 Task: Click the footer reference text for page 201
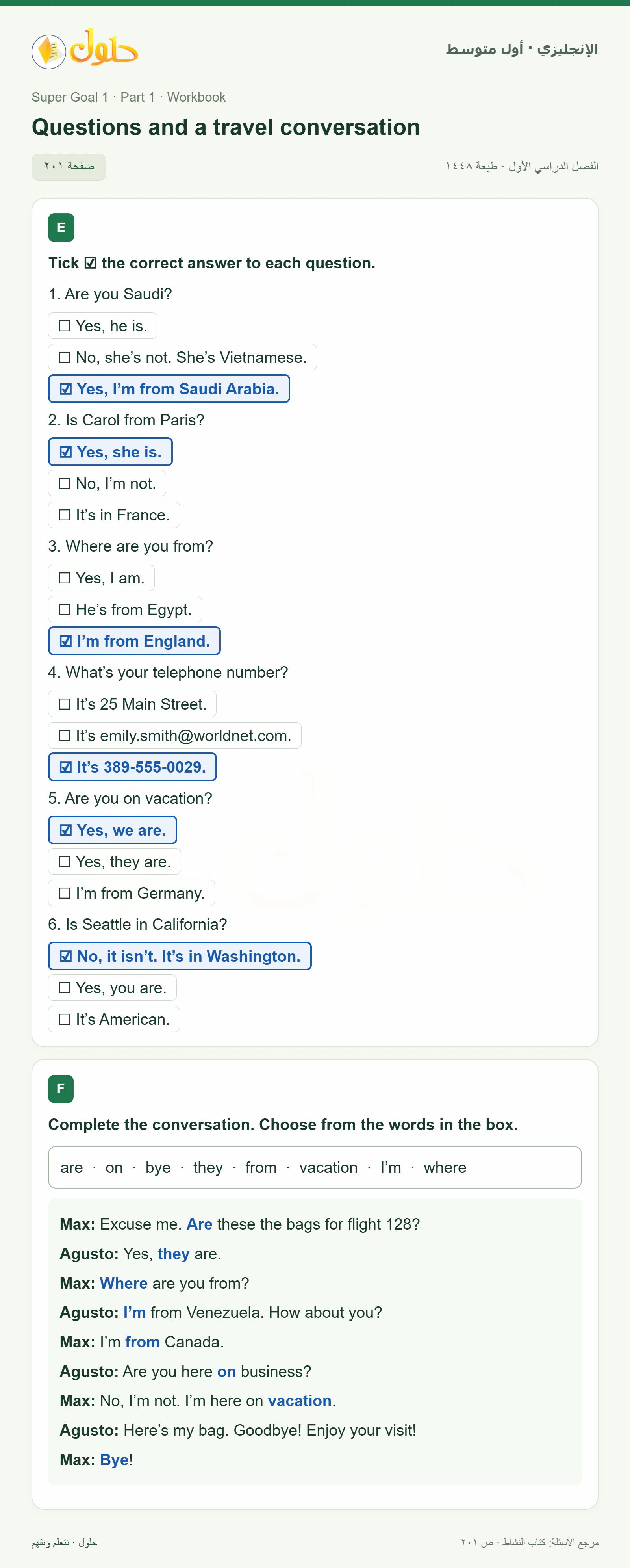coord(530,1542)
